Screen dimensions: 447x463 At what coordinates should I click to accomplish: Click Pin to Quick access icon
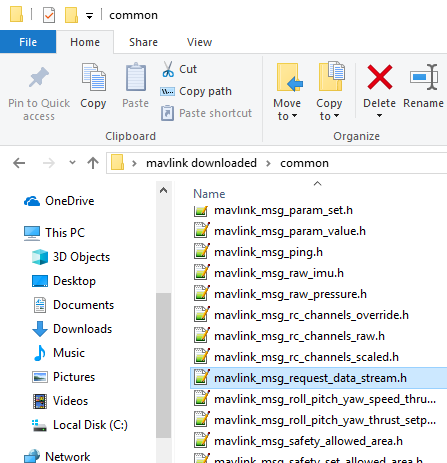coord(39,77)
